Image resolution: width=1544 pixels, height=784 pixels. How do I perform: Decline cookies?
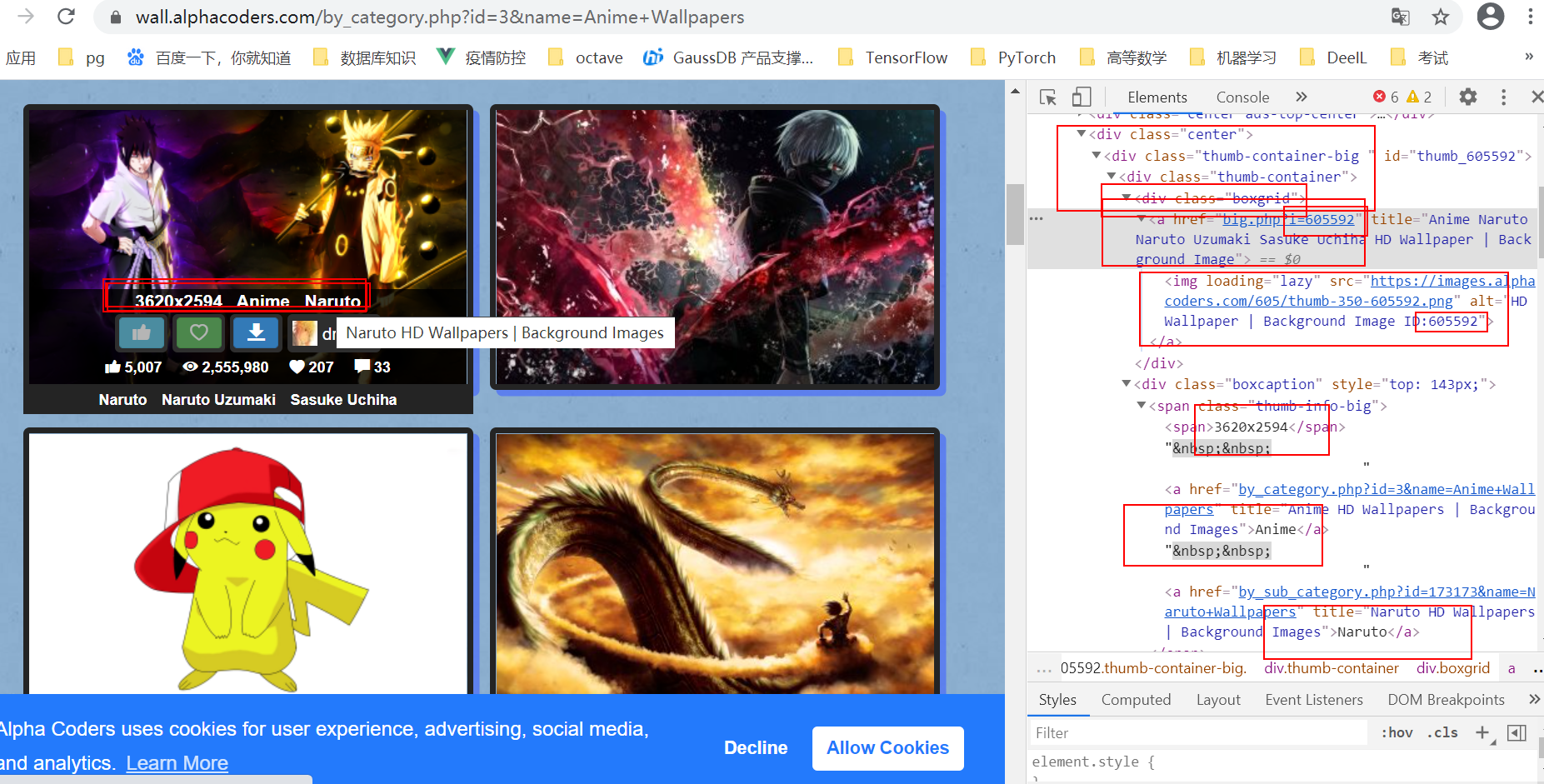point(755,748)
